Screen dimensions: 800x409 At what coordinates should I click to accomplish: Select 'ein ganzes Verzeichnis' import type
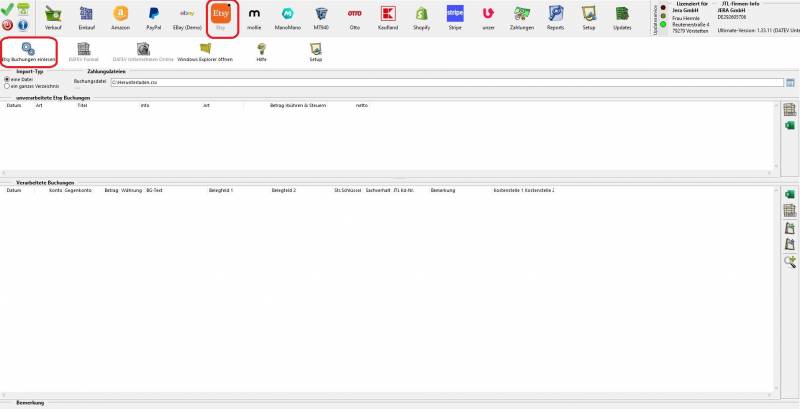coord(8,86)
